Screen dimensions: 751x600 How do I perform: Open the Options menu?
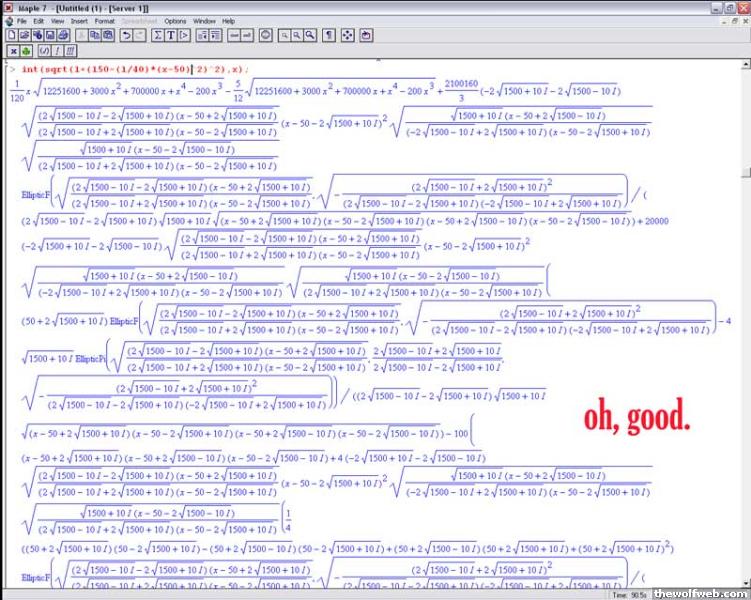(175, 20)
